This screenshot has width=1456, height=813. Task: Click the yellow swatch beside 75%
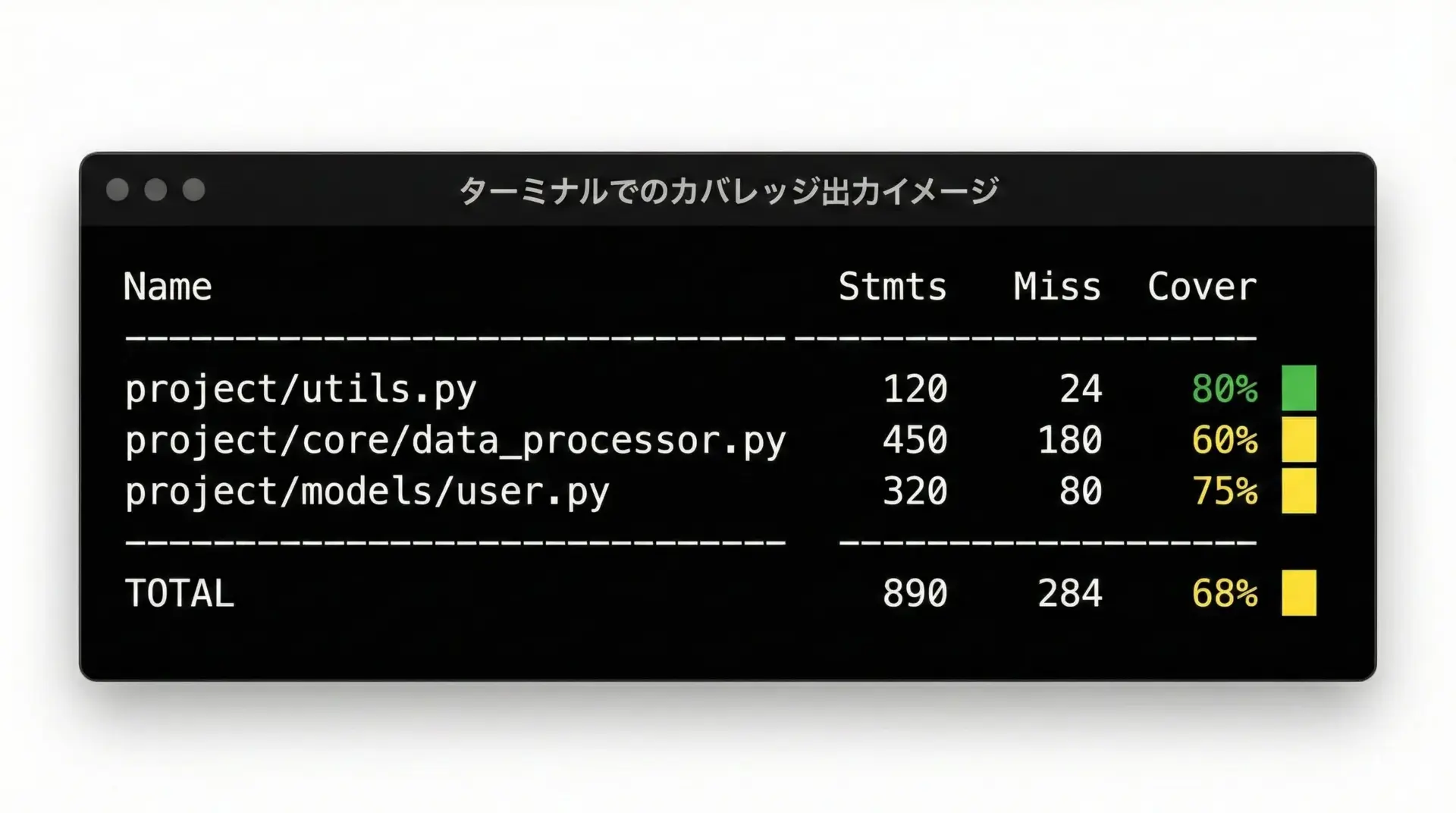click(x=1298, y=491)
